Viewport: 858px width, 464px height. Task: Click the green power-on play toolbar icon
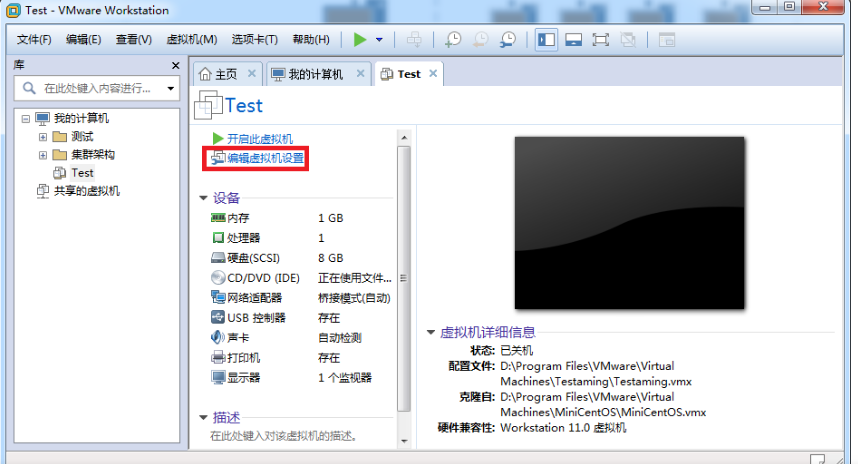(360, 39)
